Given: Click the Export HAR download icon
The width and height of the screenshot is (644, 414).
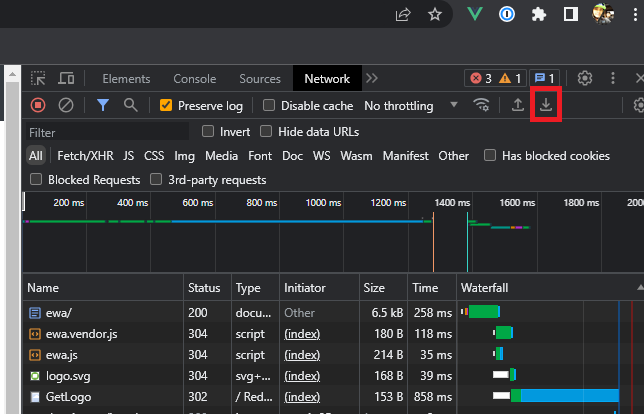Looking at the screenshot, I should [546, 105].
